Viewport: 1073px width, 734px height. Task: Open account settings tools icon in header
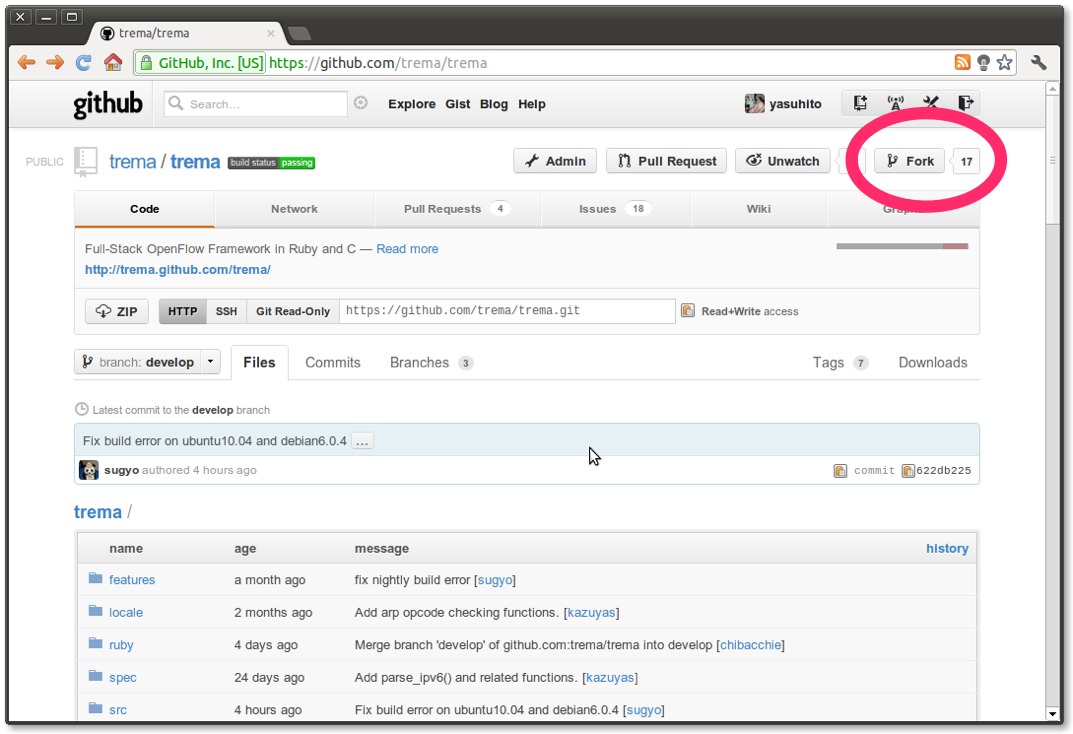point(931,103)
